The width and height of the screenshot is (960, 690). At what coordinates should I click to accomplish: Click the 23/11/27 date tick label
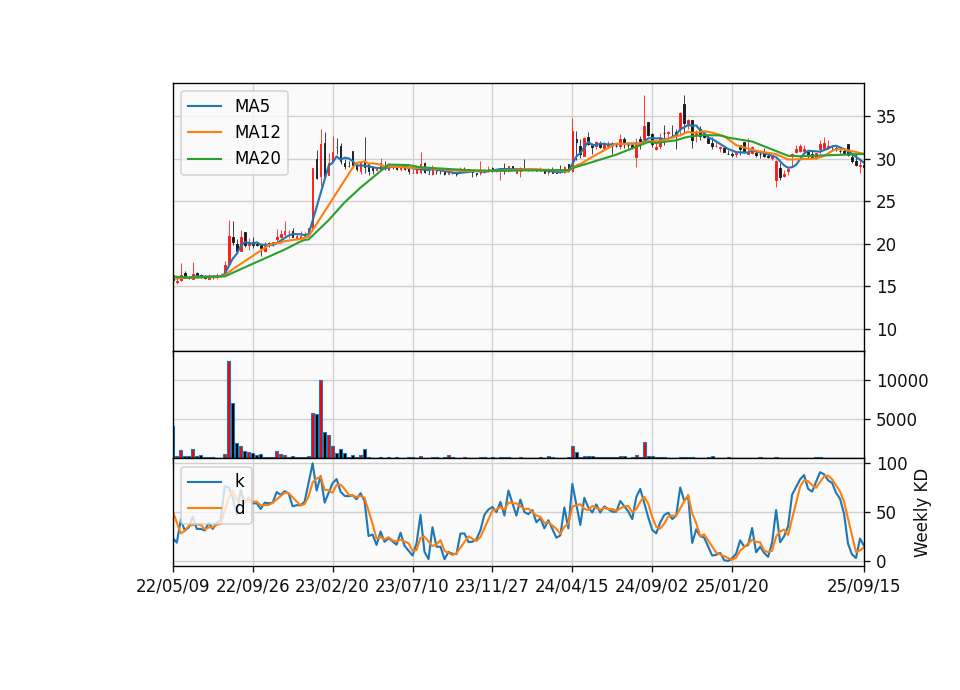pyautogui.click(x=492, y=586)
